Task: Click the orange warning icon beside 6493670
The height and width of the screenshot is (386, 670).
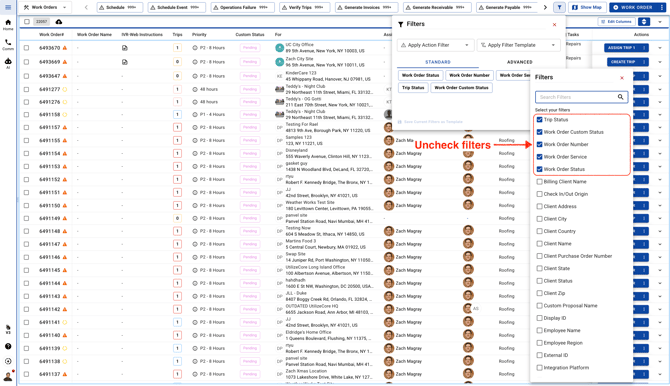Action: coord(65,48)
